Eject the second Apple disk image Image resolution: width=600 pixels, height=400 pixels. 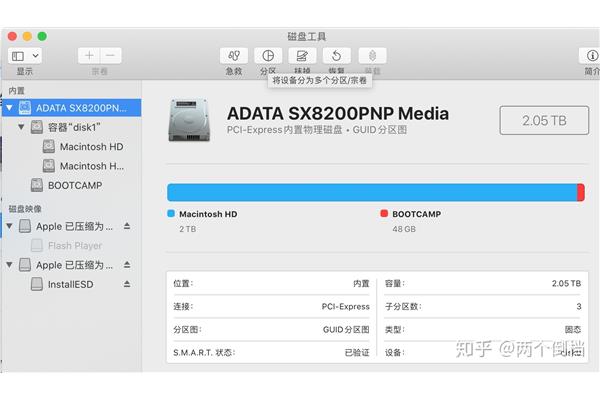pyautogui.click(x=127, y=264)
